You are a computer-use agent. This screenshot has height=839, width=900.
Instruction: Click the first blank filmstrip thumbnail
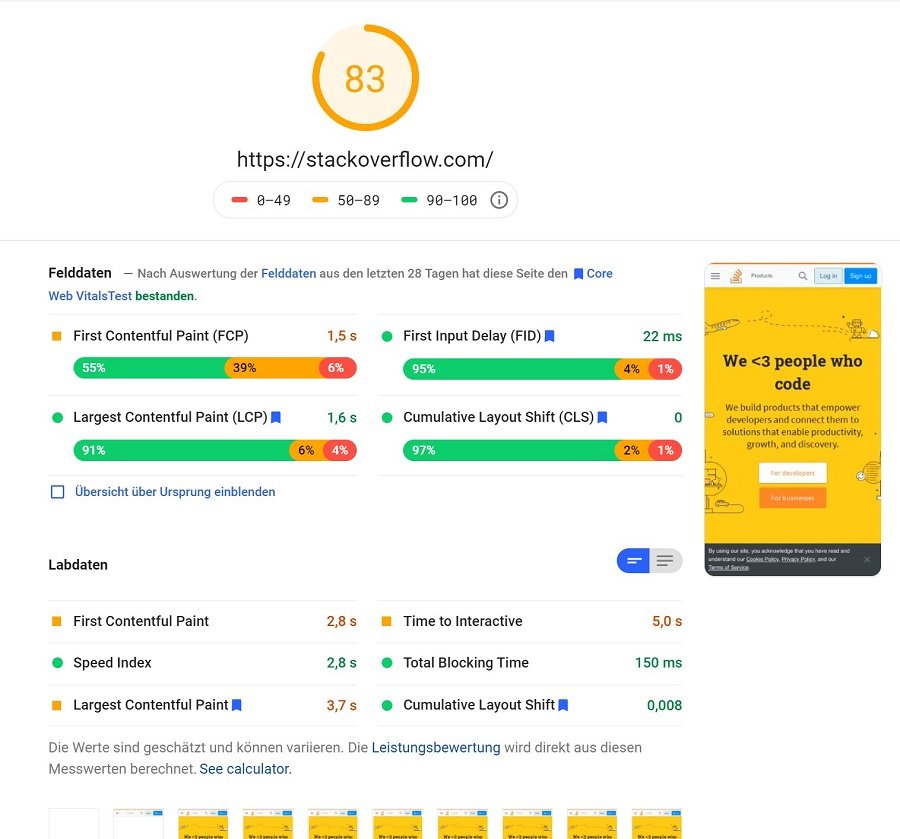point(73,824)
